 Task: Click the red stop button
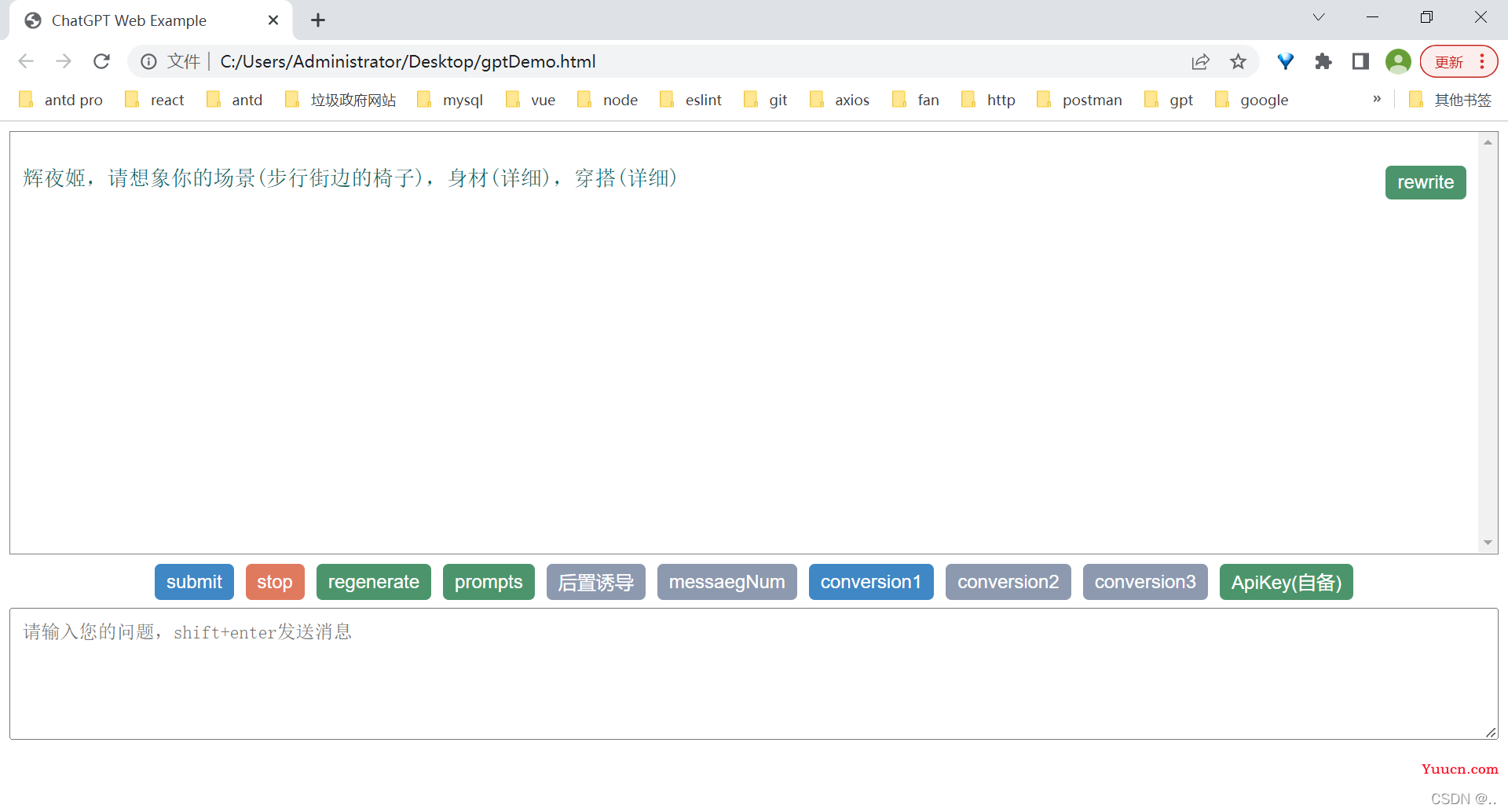tap(275, 582)
